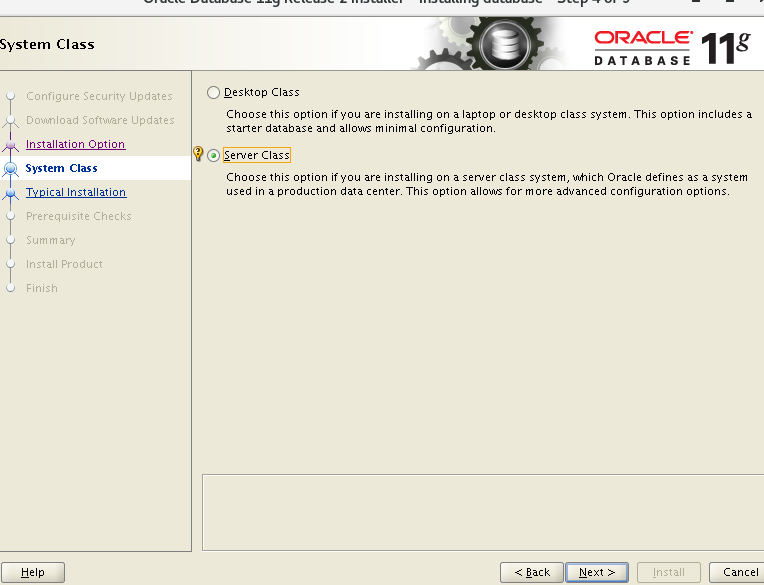This screenshot has width=764, height=585.
Task: Click the grayed-out Install button
Action: [668, 572]
